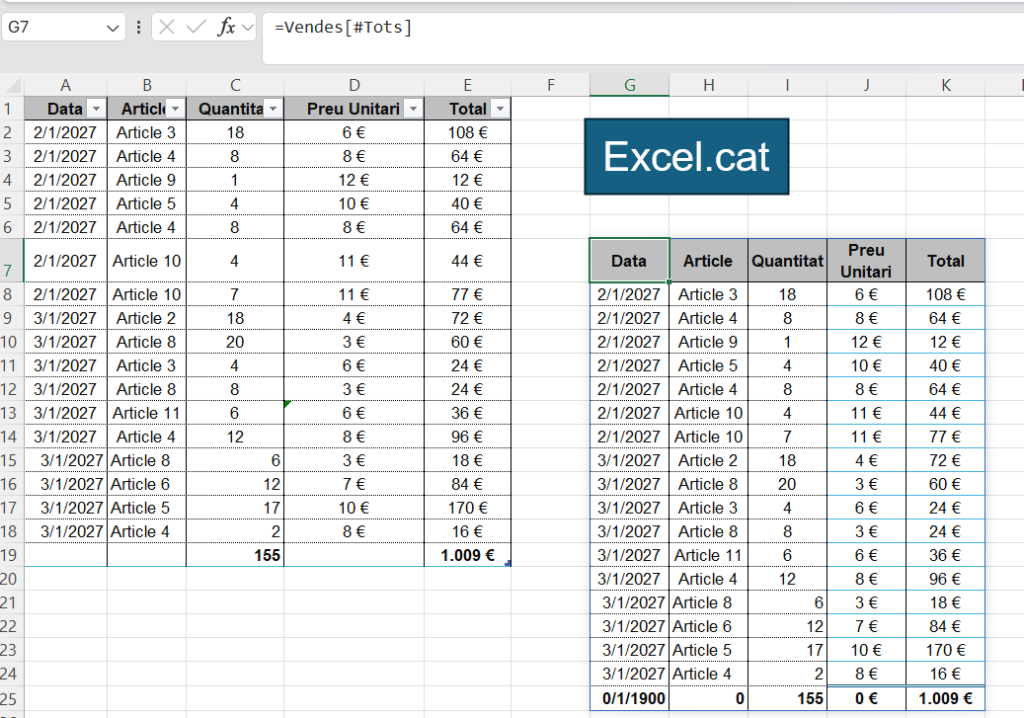Select the 2/1/2027 date in cell A2
1024x718 pixels.
[65, 133]
